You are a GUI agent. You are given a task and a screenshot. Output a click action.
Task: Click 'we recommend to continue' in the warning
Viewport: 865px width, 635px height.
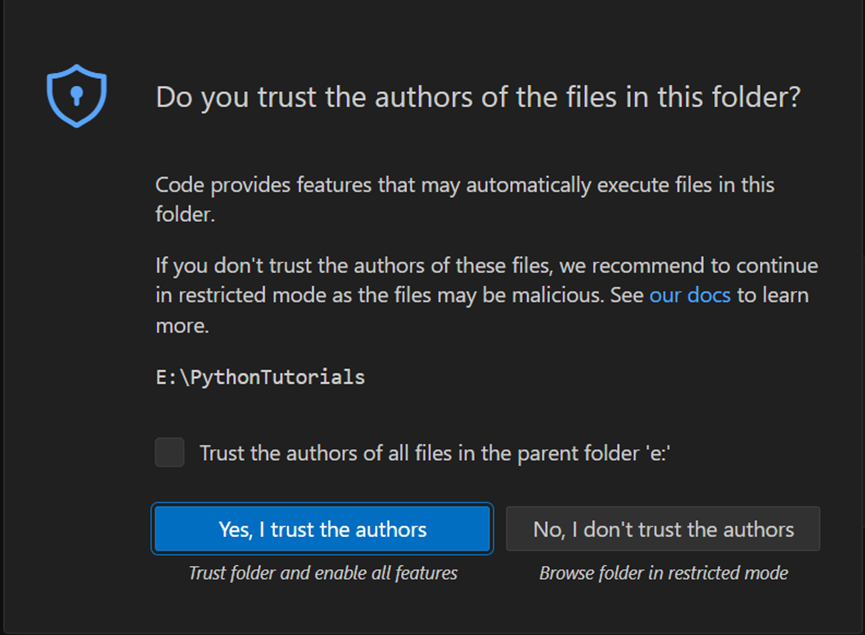689,265
